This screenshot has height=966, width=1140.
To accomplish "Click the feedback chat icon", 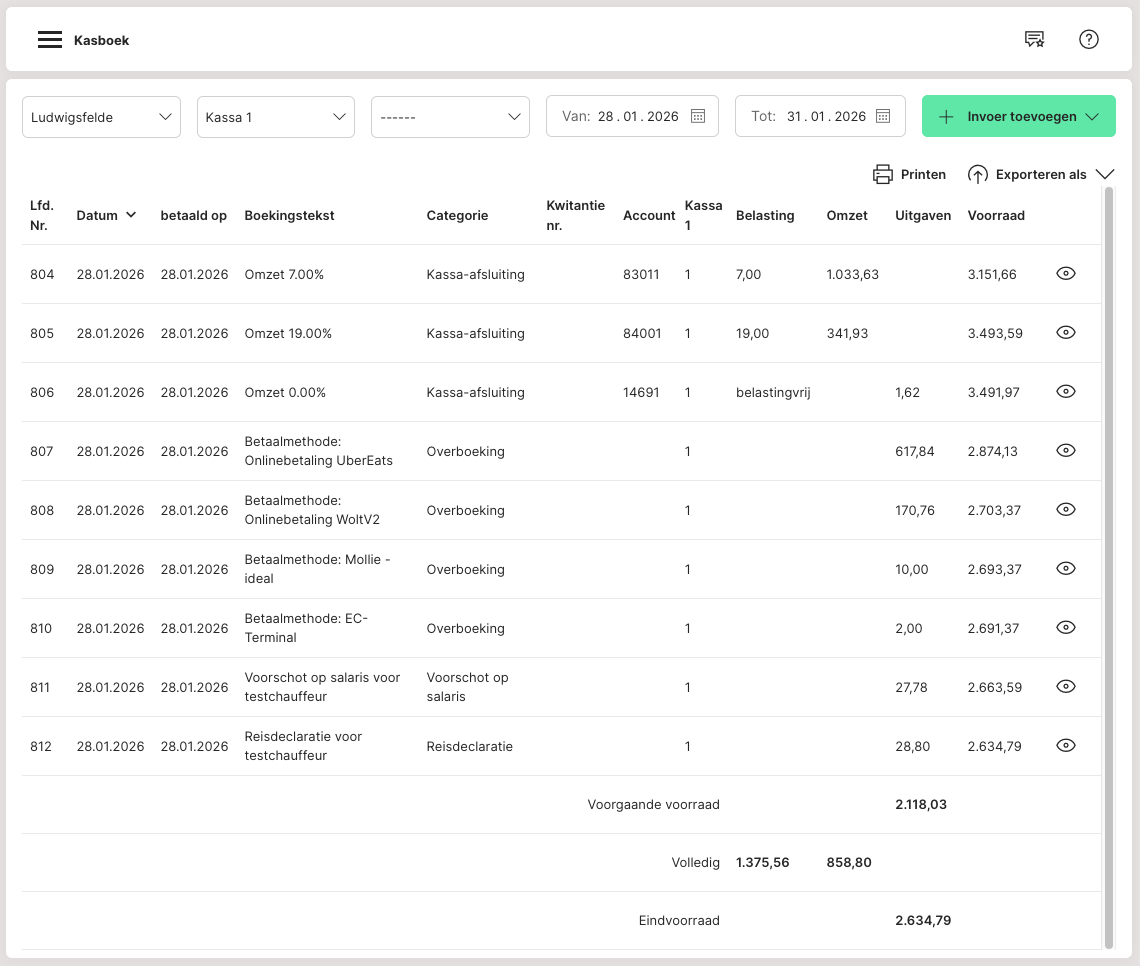I will tap(1034, 40).
